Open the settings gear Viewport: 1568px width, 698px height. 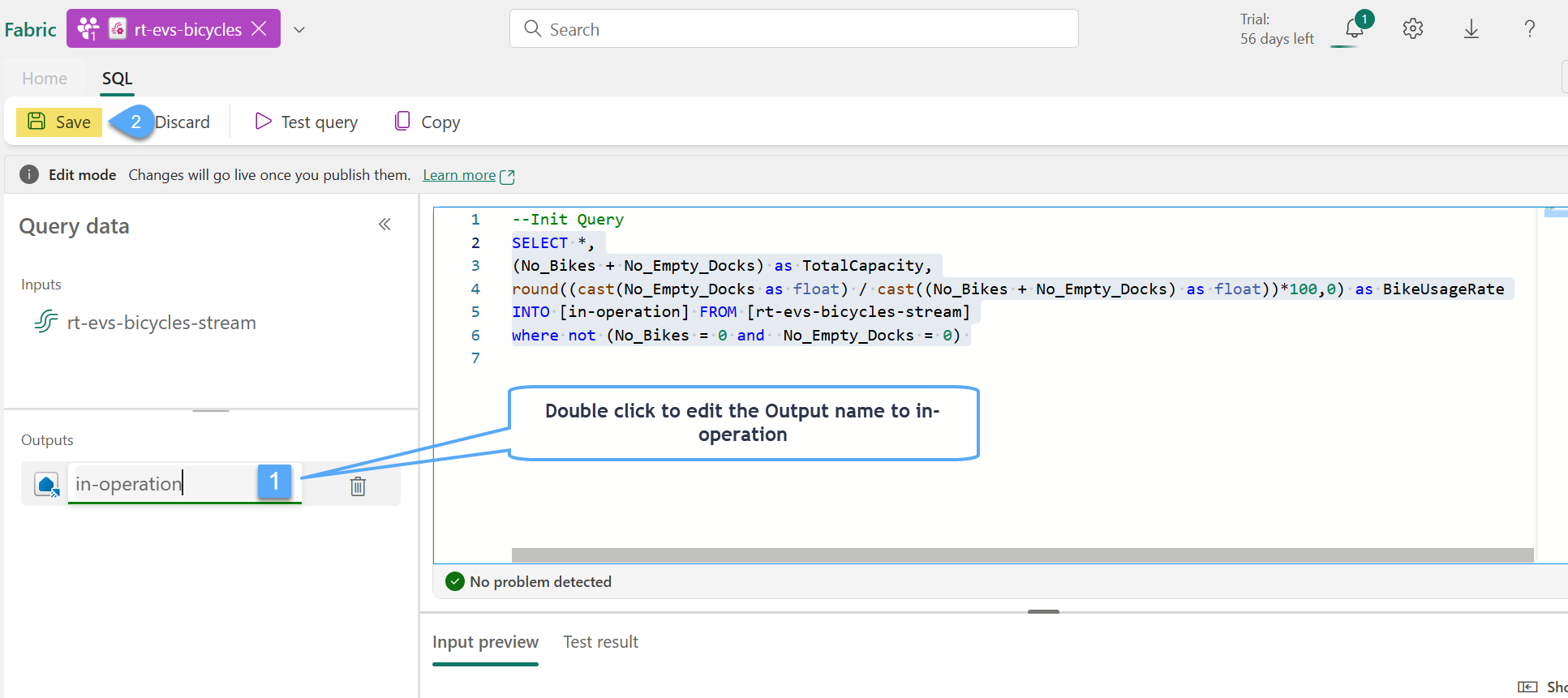1412,29
